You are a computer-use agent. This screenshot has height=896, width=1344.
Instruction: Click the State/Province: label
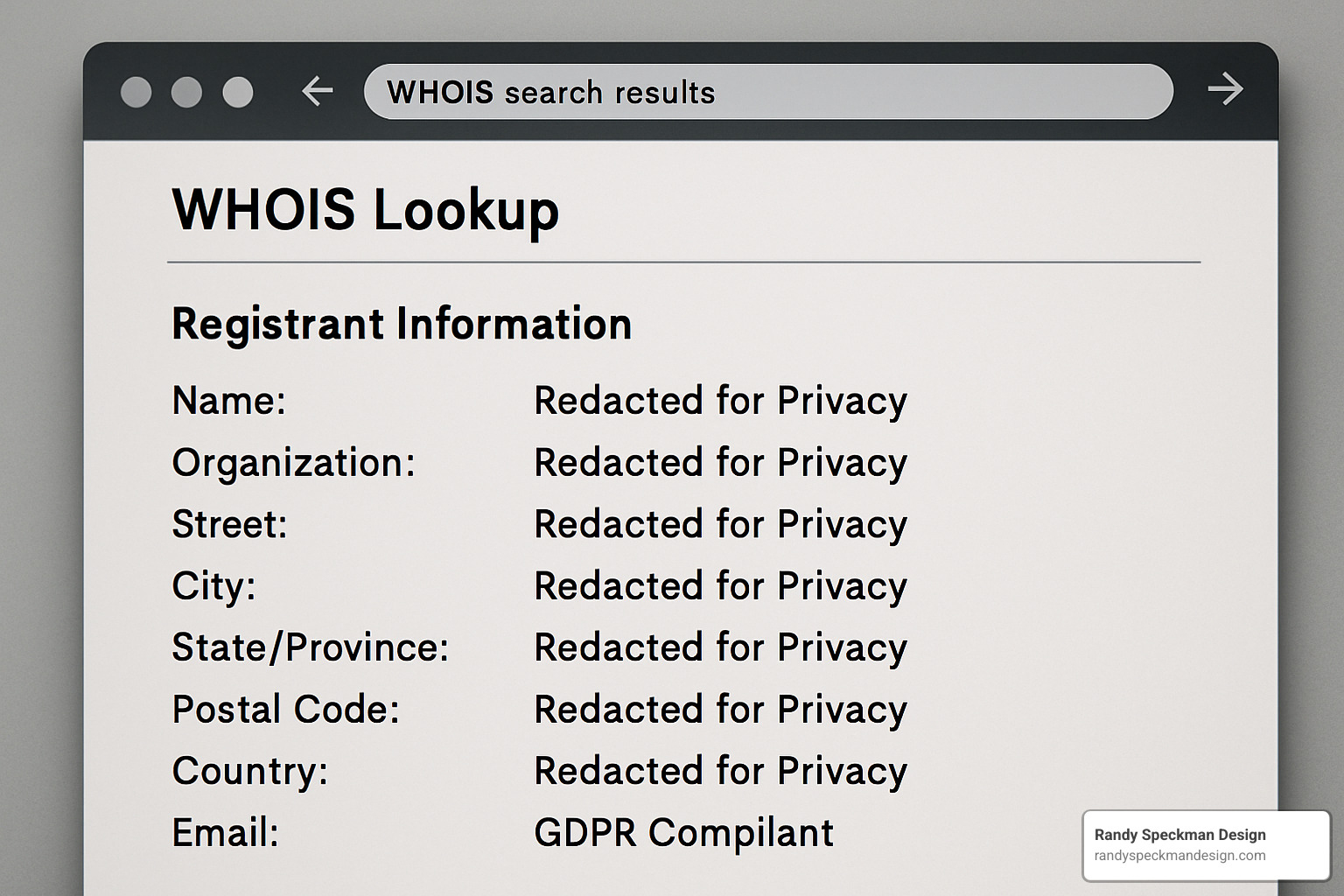[311, 648]
